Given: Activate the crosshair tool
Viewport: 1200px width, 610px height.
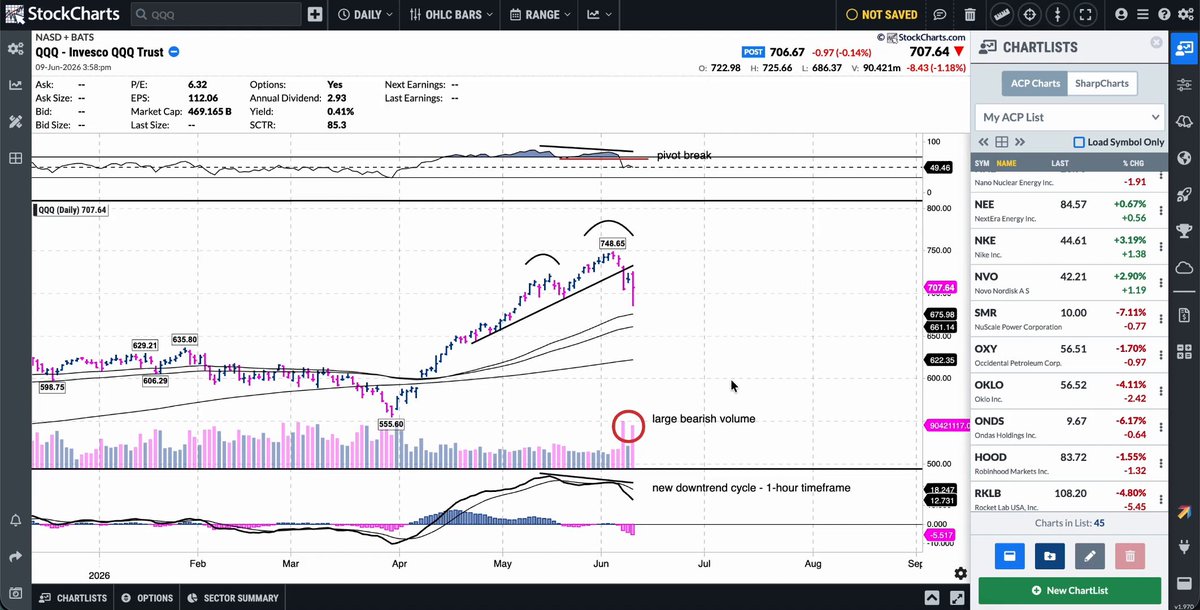Looking at the screenshot, I should click(x=1031, y=15).
